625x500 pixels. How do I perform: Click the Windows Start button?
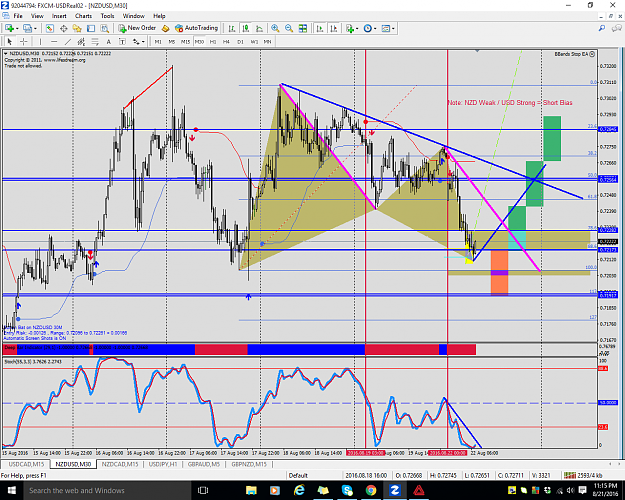pos(11,490)
